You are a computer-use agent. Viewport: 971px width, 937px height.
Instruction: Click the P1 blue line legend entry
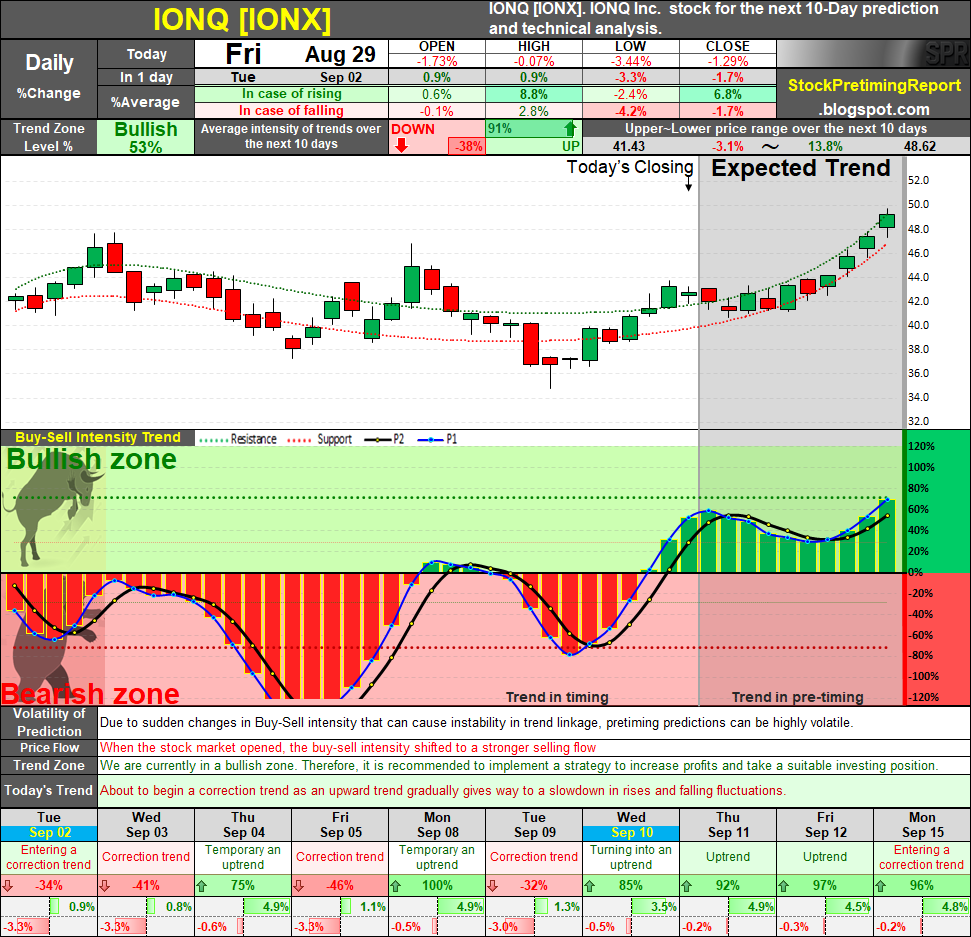point(437,439)
